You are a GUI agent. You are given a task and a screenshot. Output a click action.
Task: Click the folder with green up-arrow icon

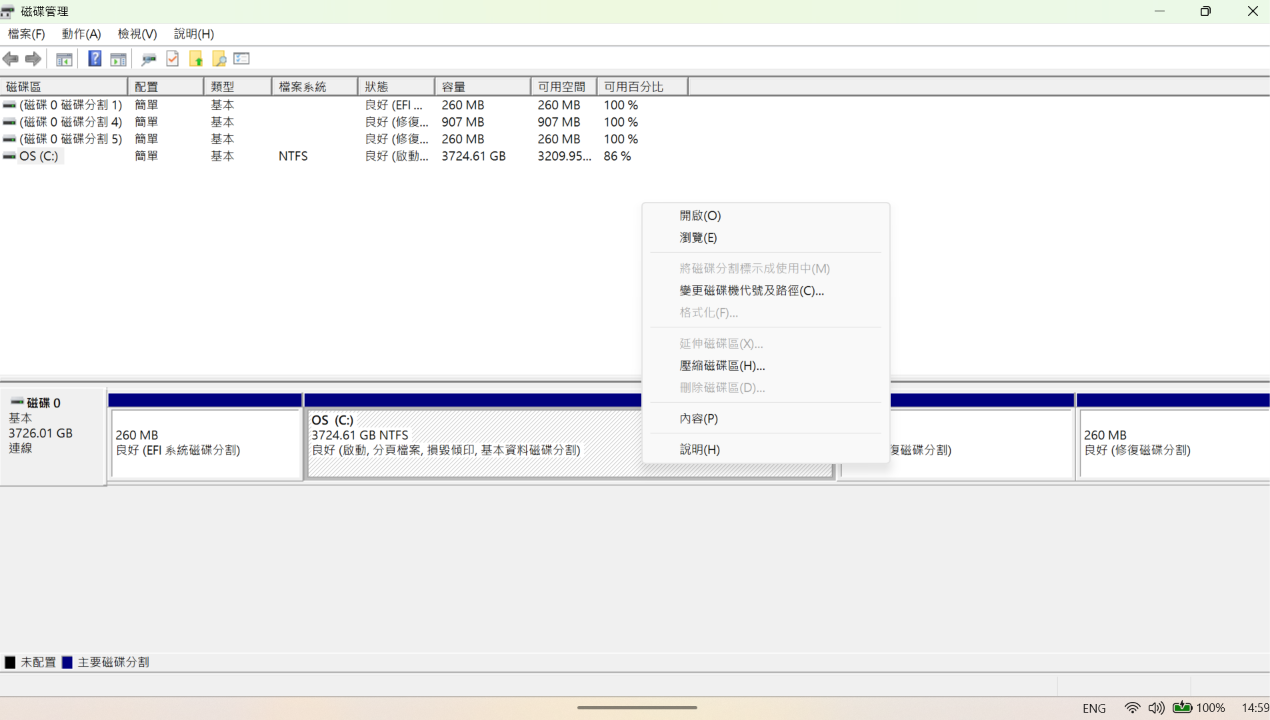(x=196, y=59)
